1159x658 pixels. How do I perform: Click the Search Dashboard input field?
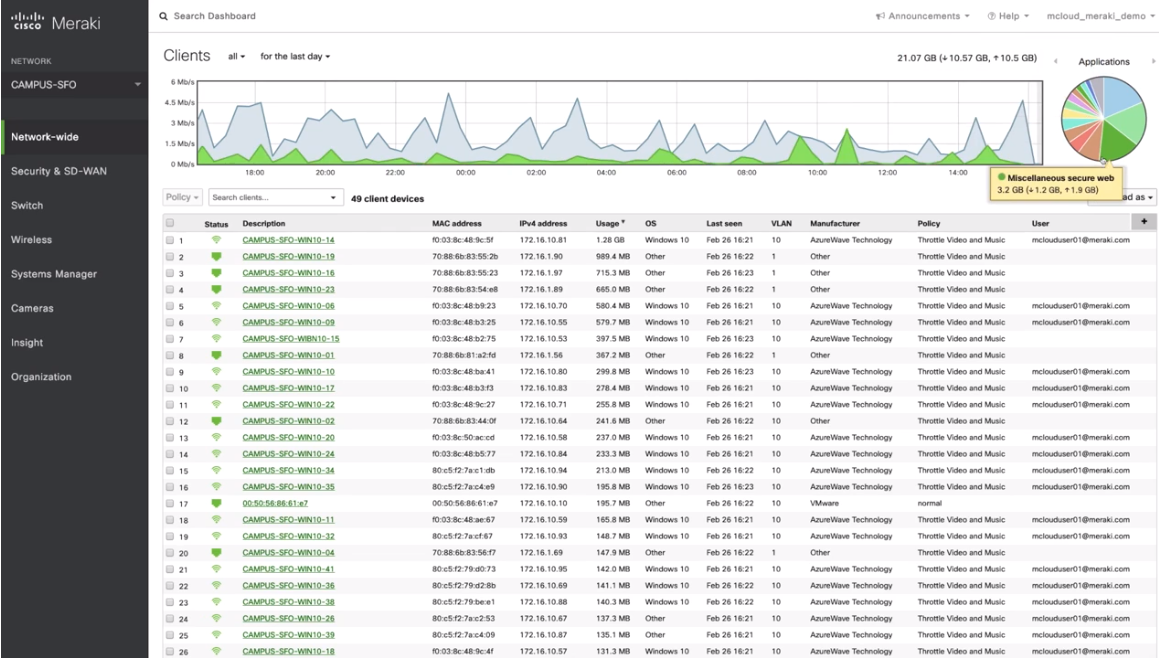pyautogui.click(x=214, y=16)
